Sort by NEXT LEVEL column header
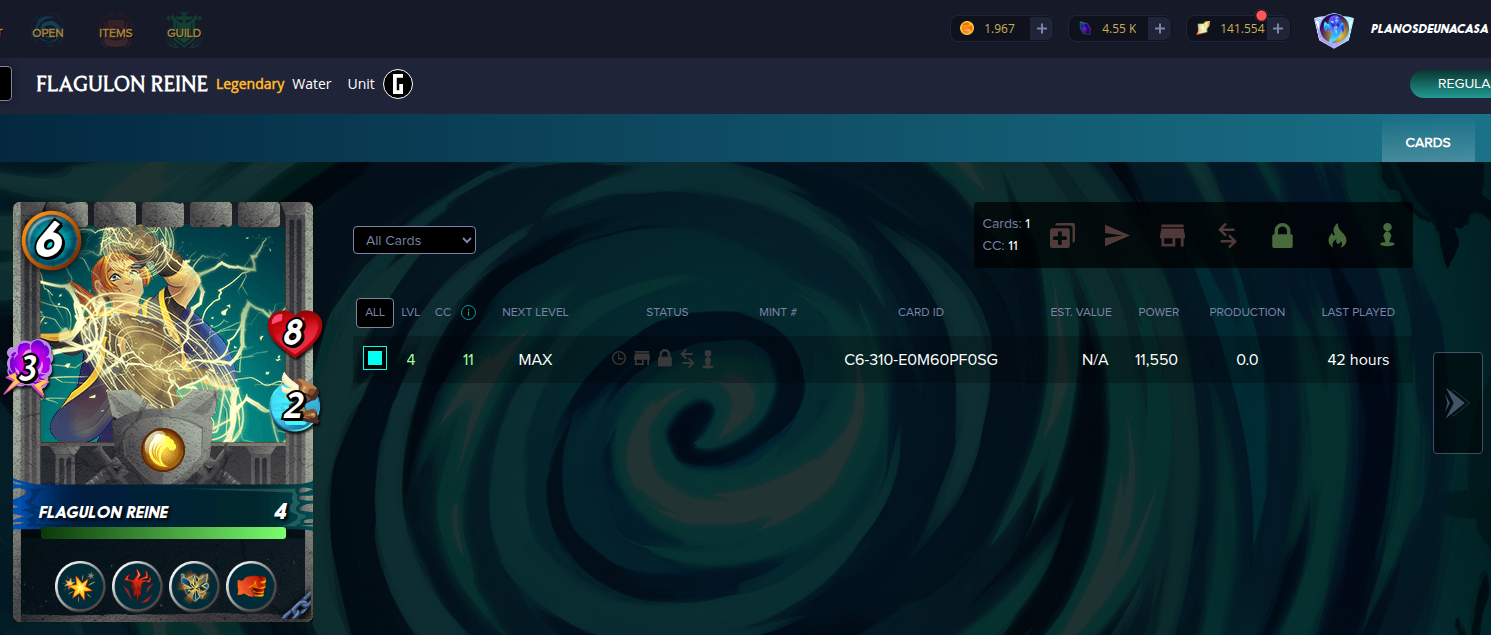Viewport: 1491px width, 635px height. tap(535, 312)
